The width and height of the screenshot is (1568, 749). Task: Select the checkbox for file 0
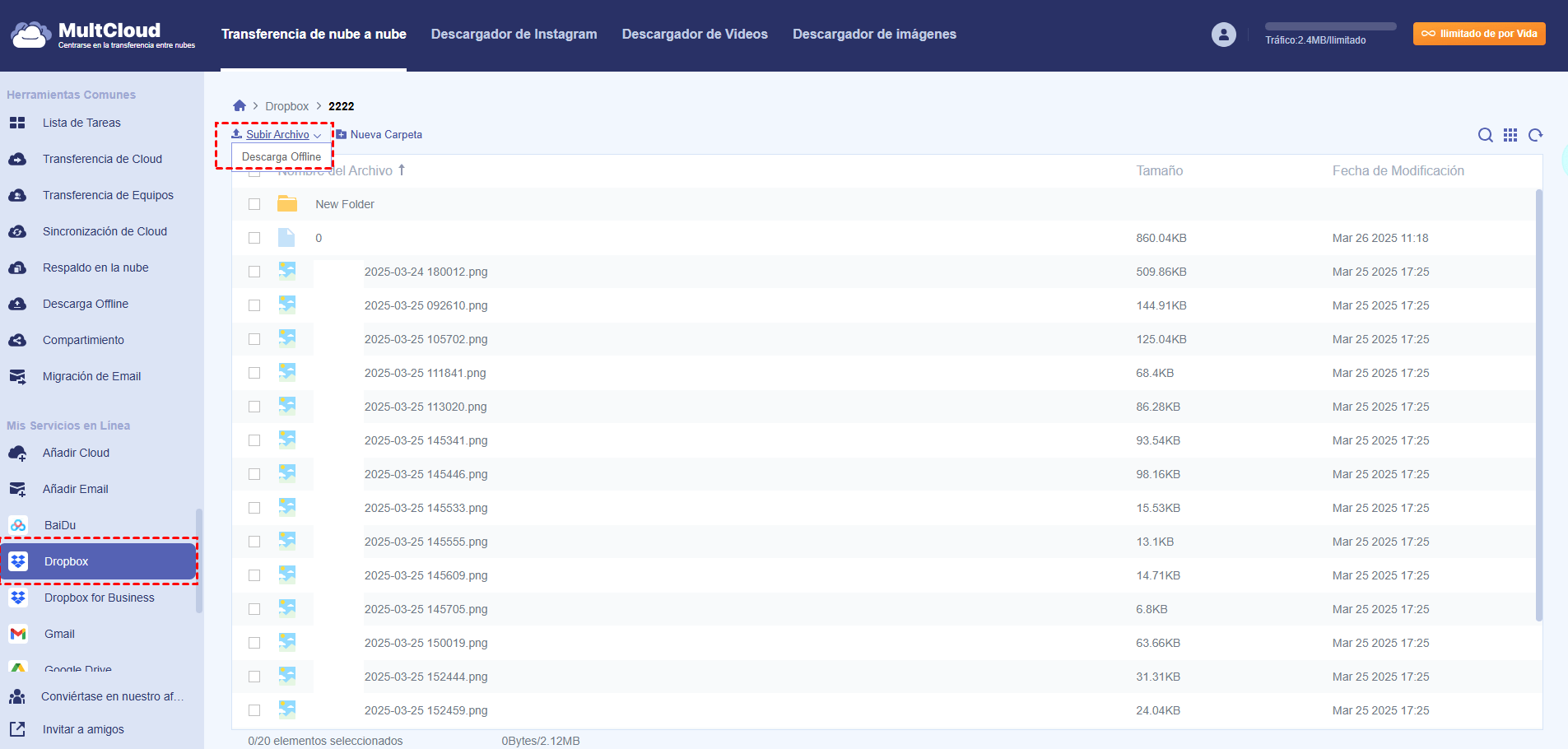(x=254, y=238)
